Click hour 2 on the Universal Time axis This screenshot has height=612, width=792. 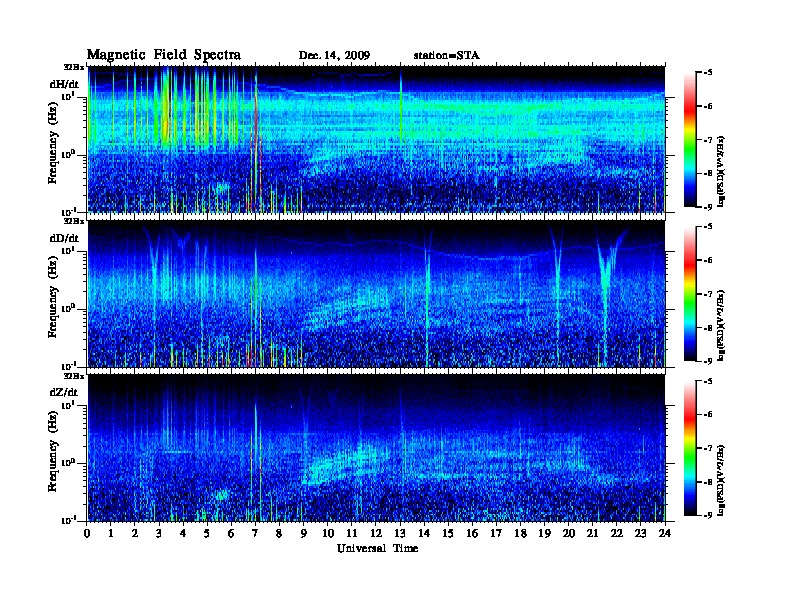135,533
